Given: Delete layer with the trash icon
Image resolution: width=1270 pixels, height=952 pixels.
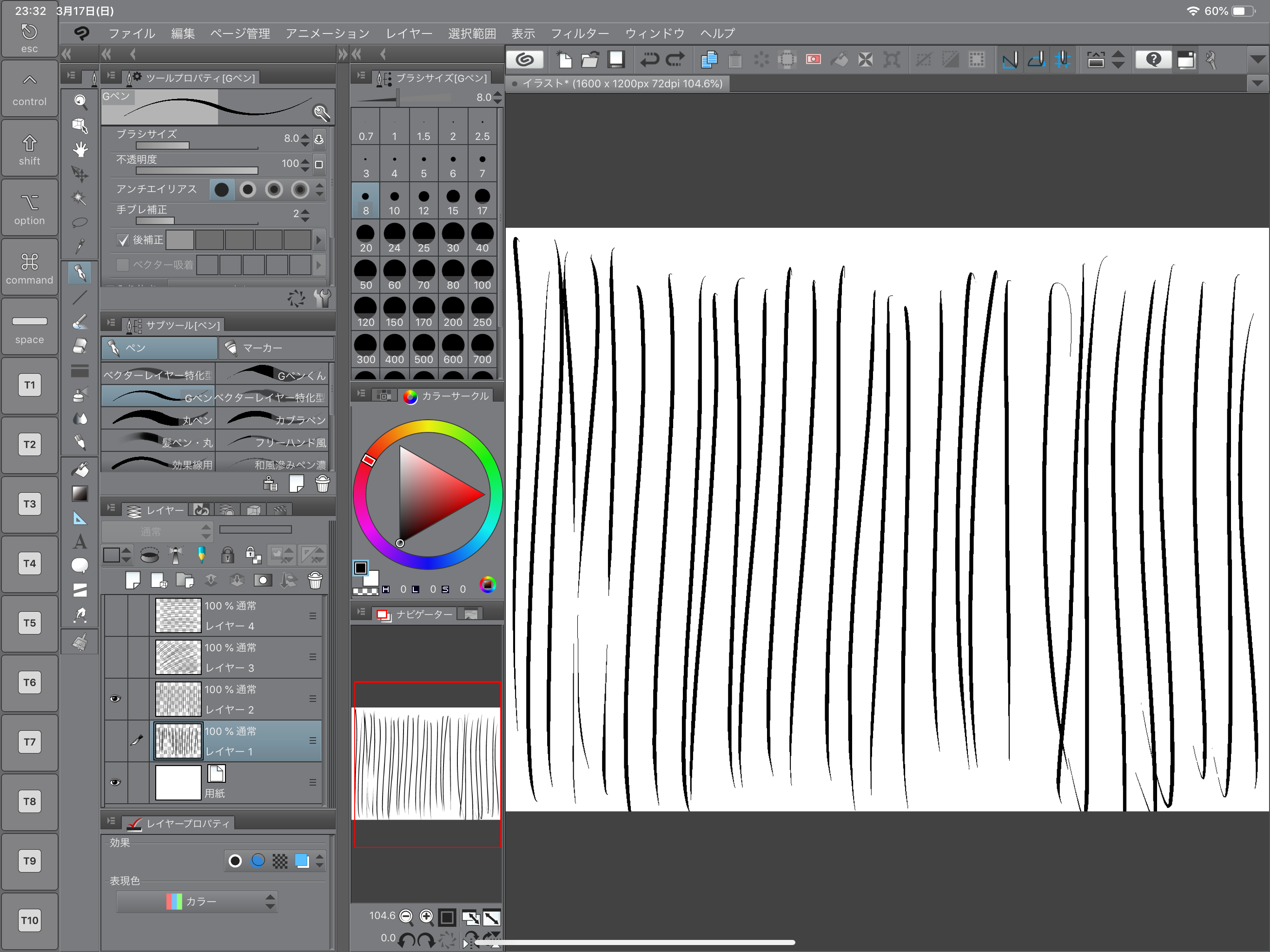Looking at the screenshot, I should click(x=315, y=581).
